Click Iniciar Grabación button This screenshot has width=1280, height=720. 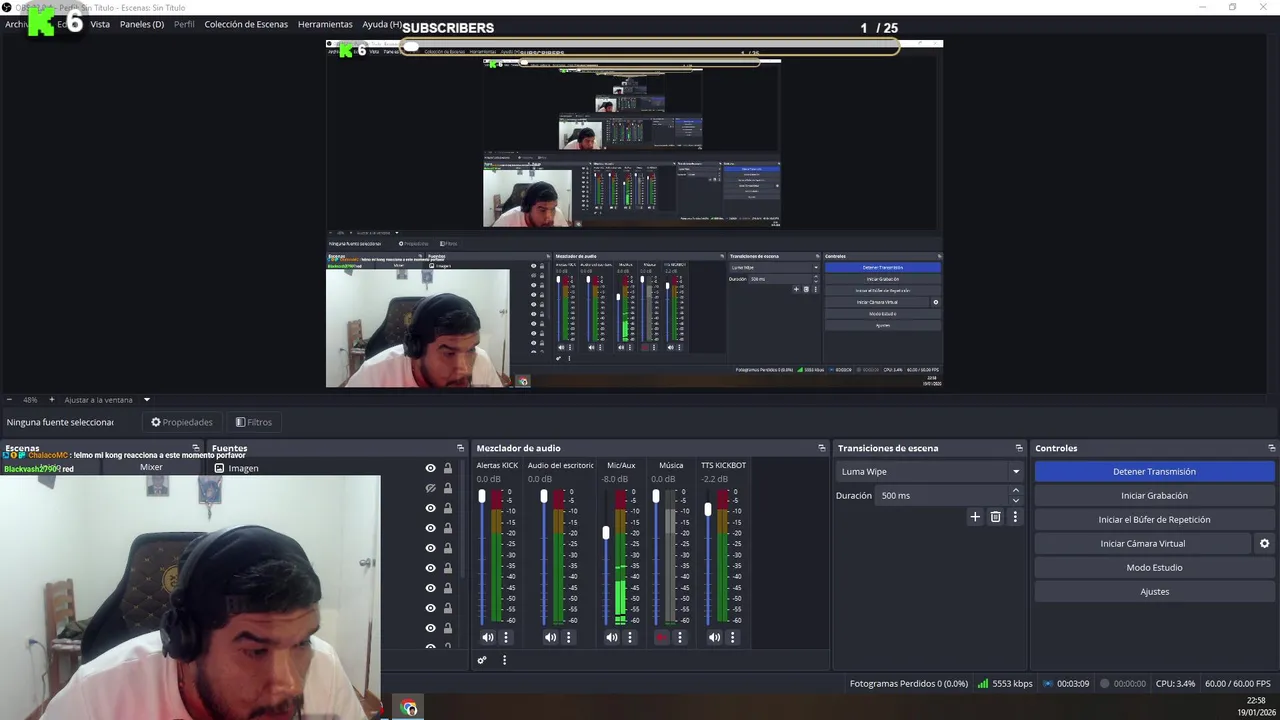tap(1154, 496)
